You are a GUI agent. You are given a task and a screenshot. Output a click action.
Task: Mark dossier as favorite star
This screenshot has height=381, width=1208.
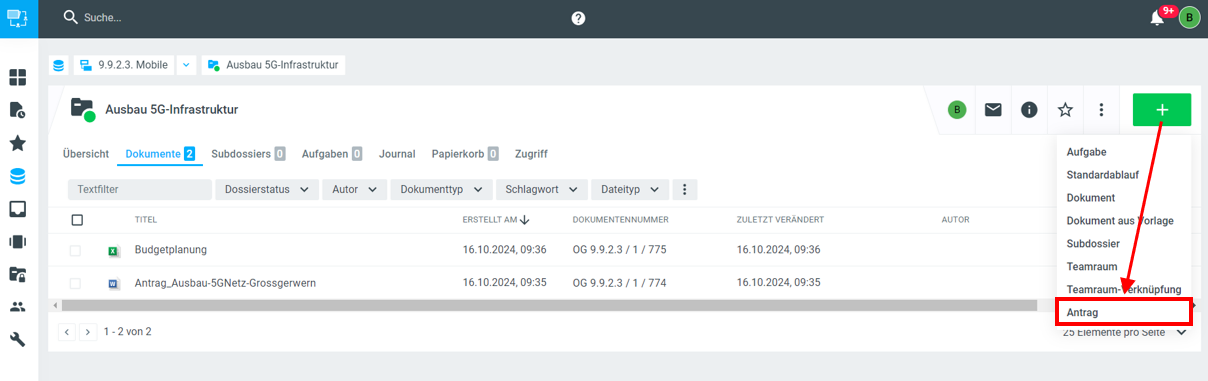click(1065, 110)
